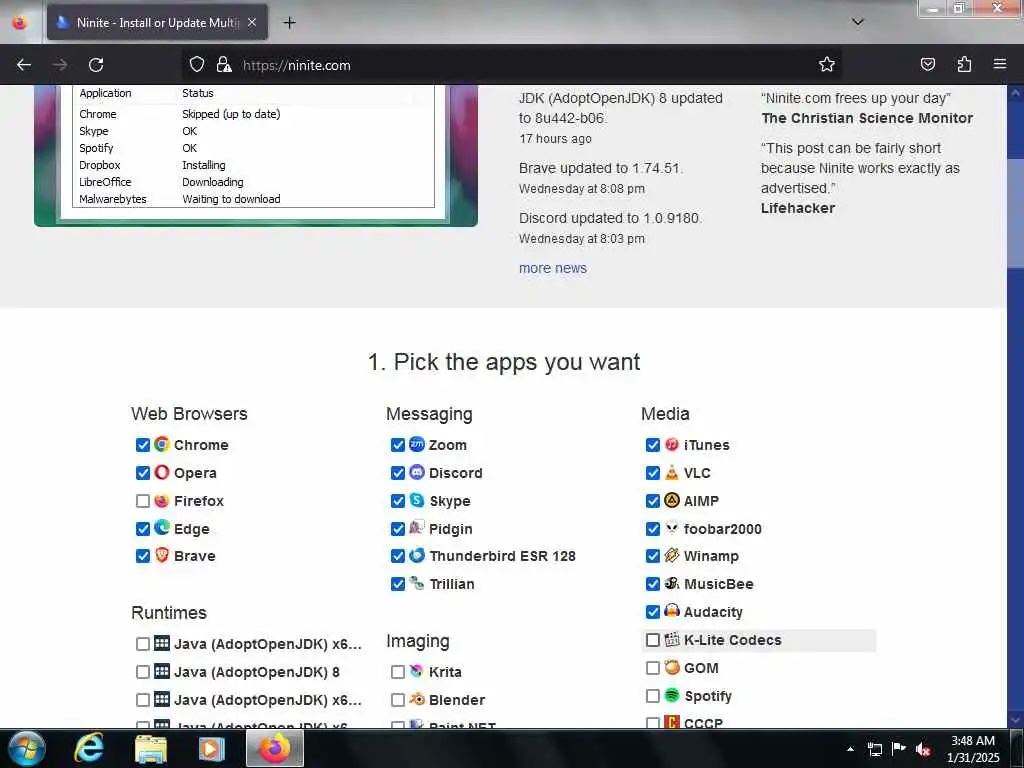The width and height of the screenshot is (1024, 768).
Task: Uncheck the Chrome checkbox
Action: point(142,445)
